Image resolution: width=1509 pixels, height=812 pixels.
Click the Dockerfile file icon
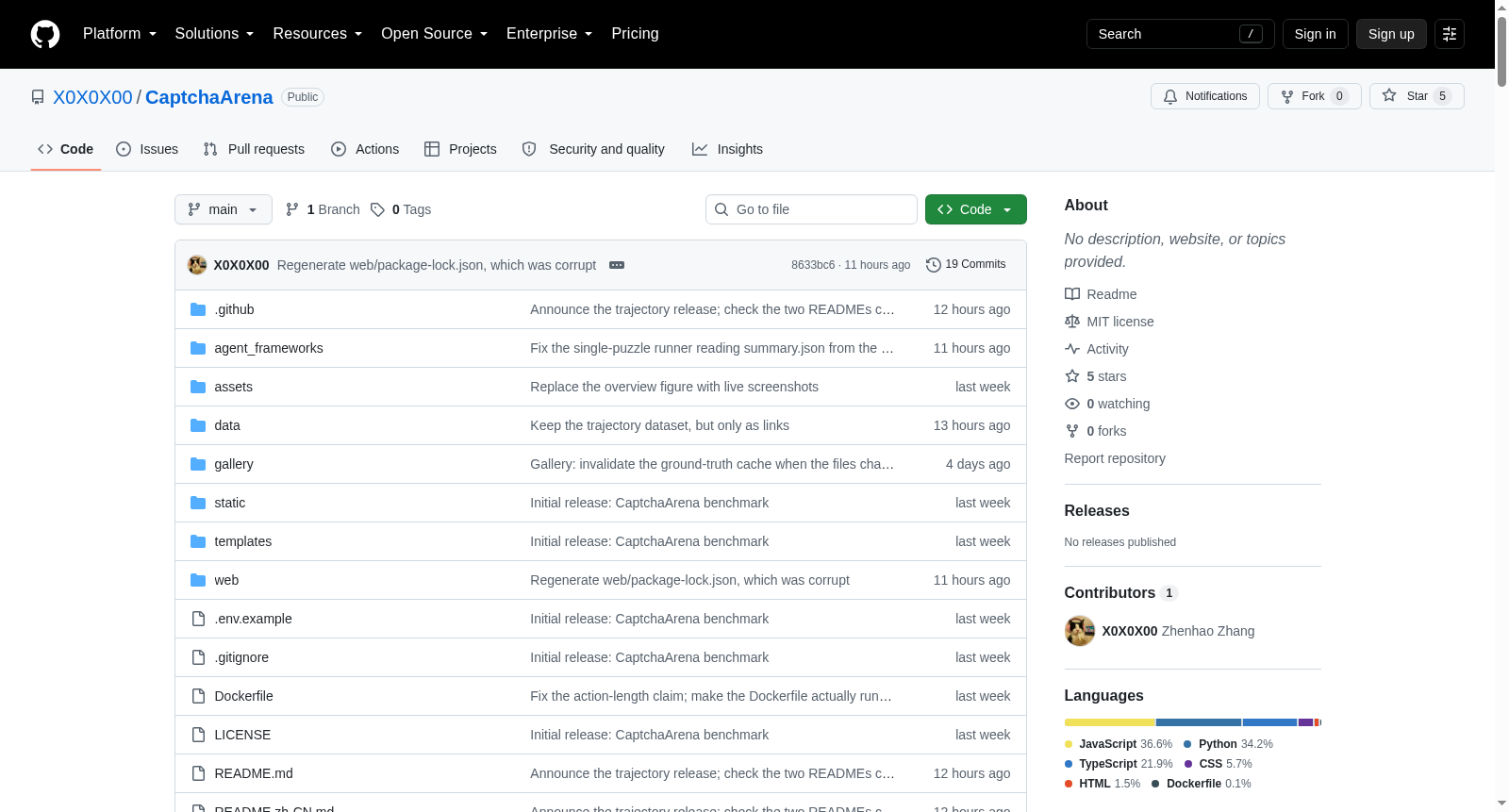(198, 696)
